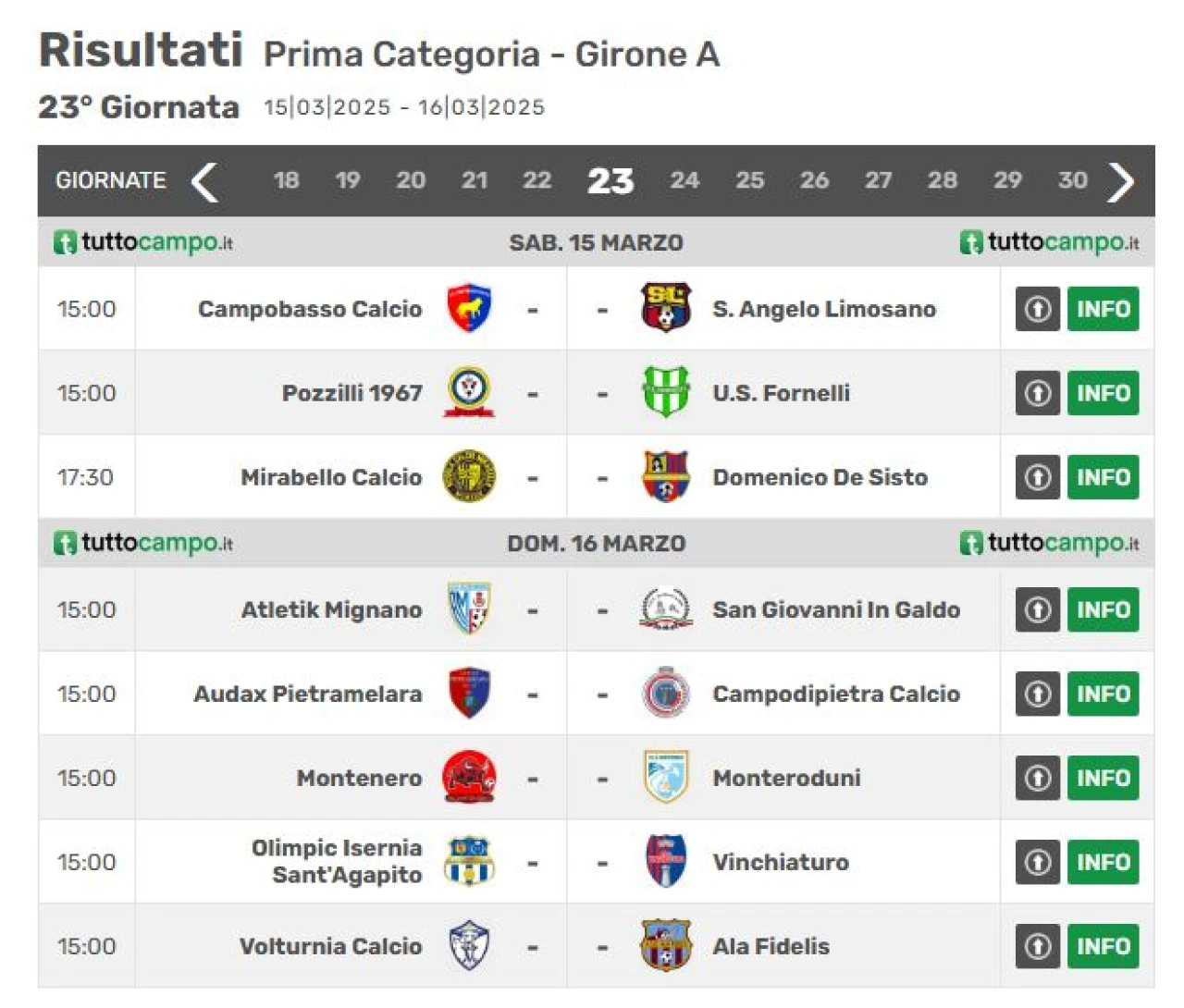
Task: Click the Volturnia Calcio shield crest
Action: point(469,945)
